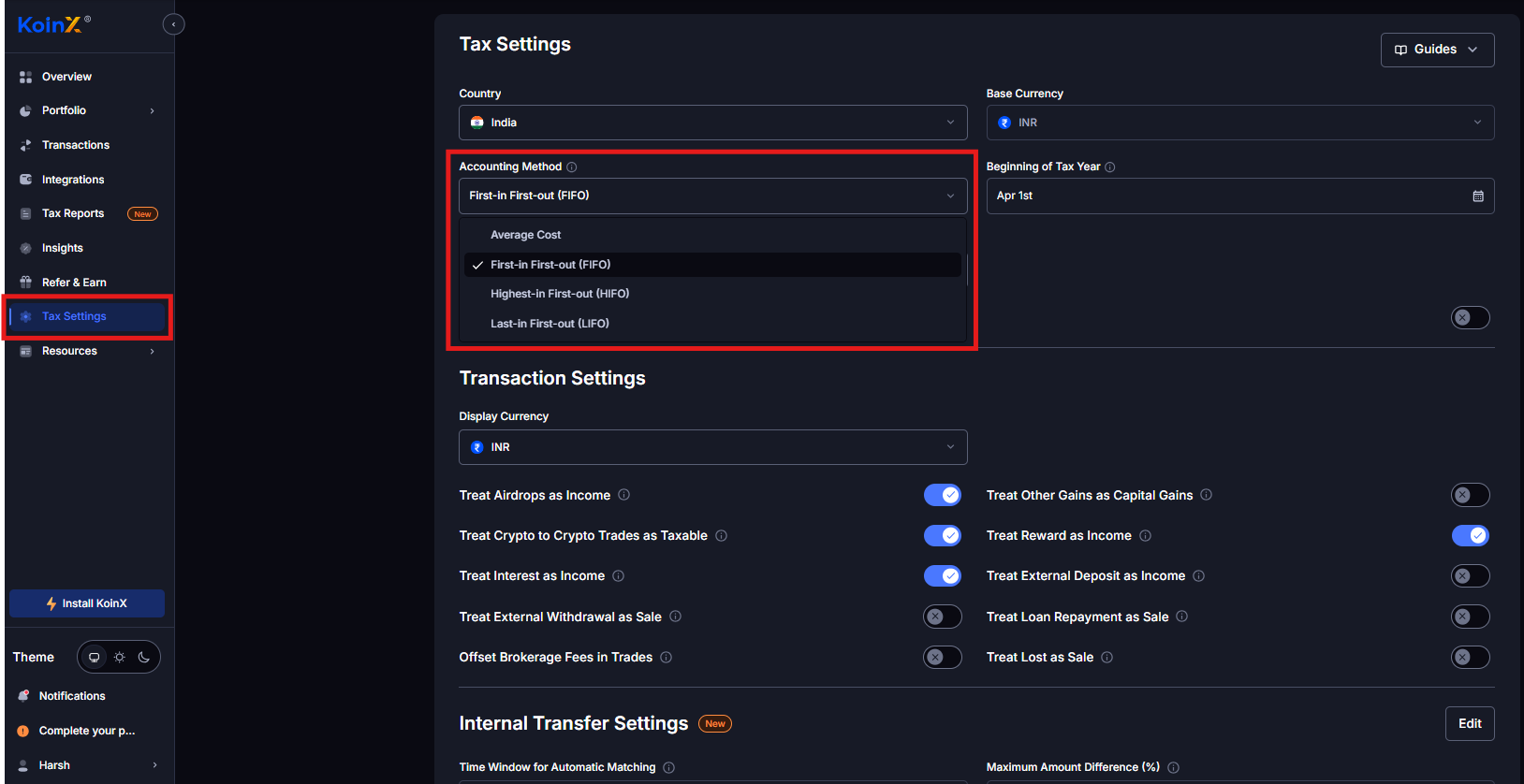Click the Harsh user avatar icon

23,765
